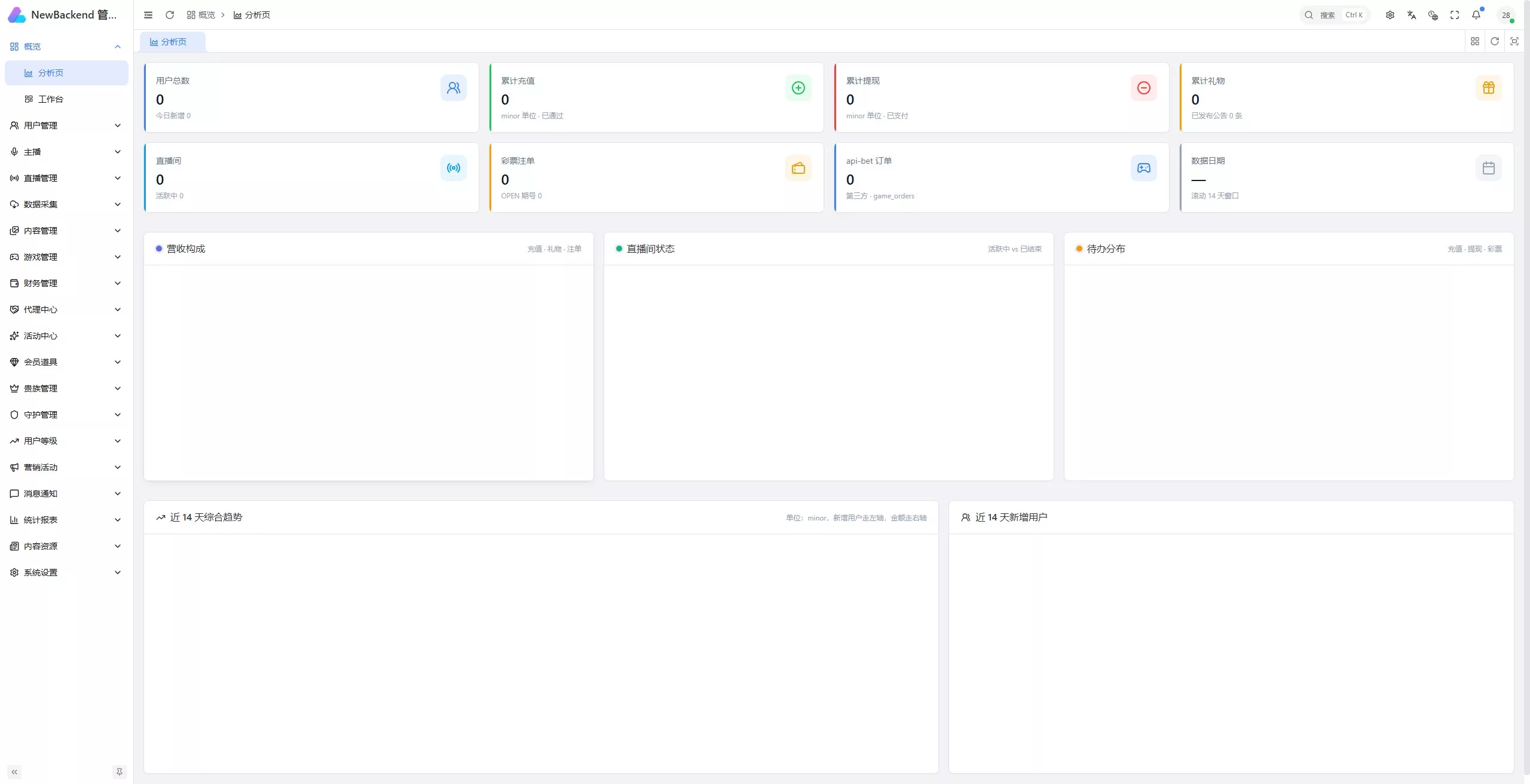Pin the sidebar with the pin icon
The width and height of the screenshot is (1530, 784).
(x=120, y=771)
